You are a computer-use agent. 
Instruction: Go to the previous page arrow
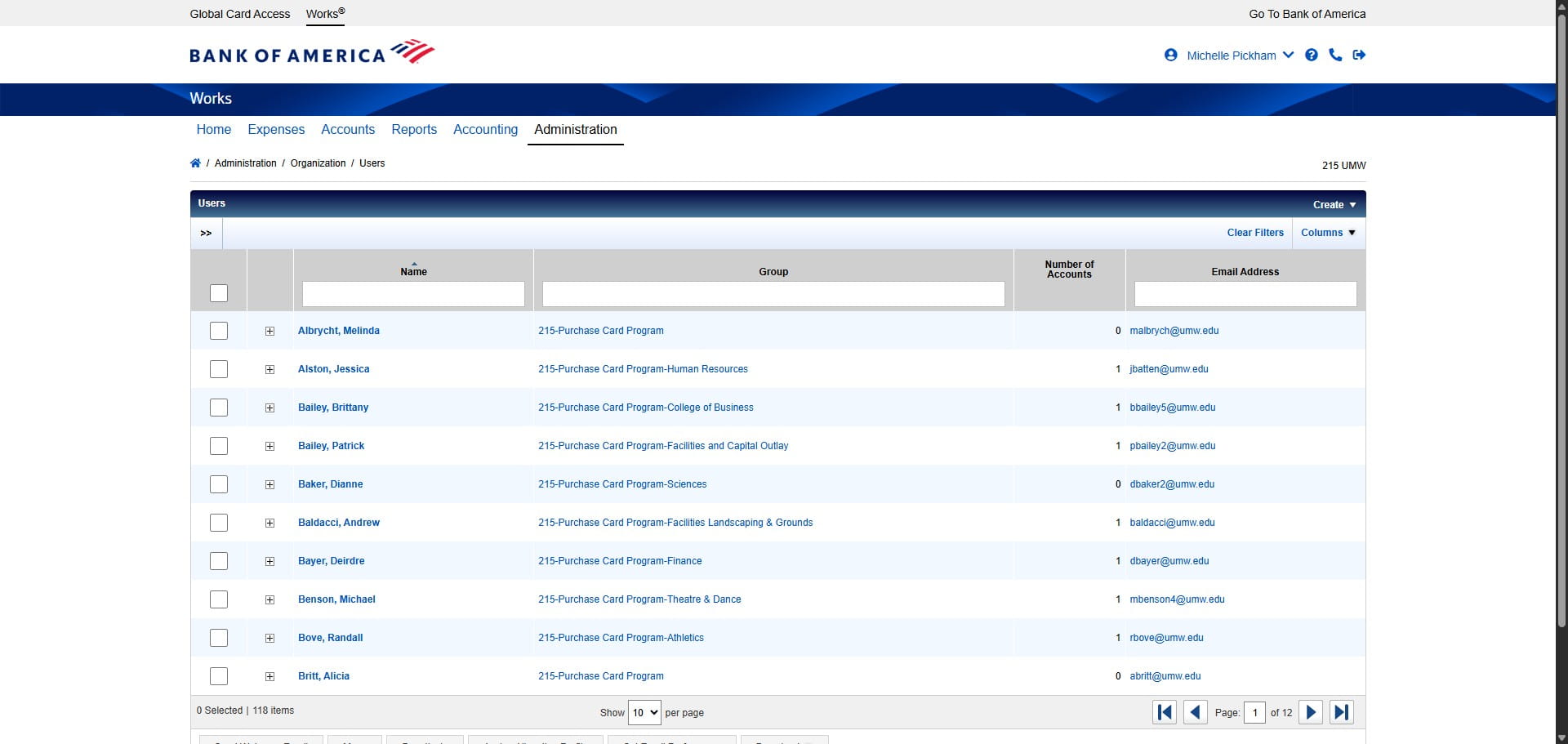(x=1196, y=712)
